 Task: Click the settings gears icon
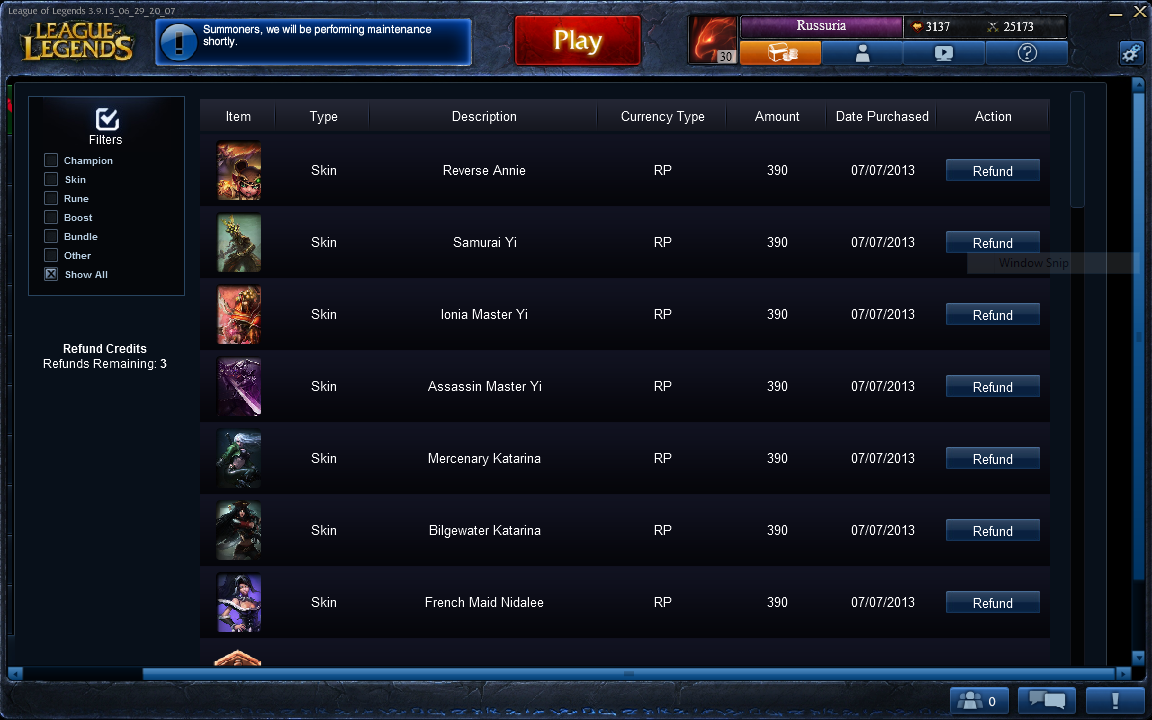click(1131, 53)
